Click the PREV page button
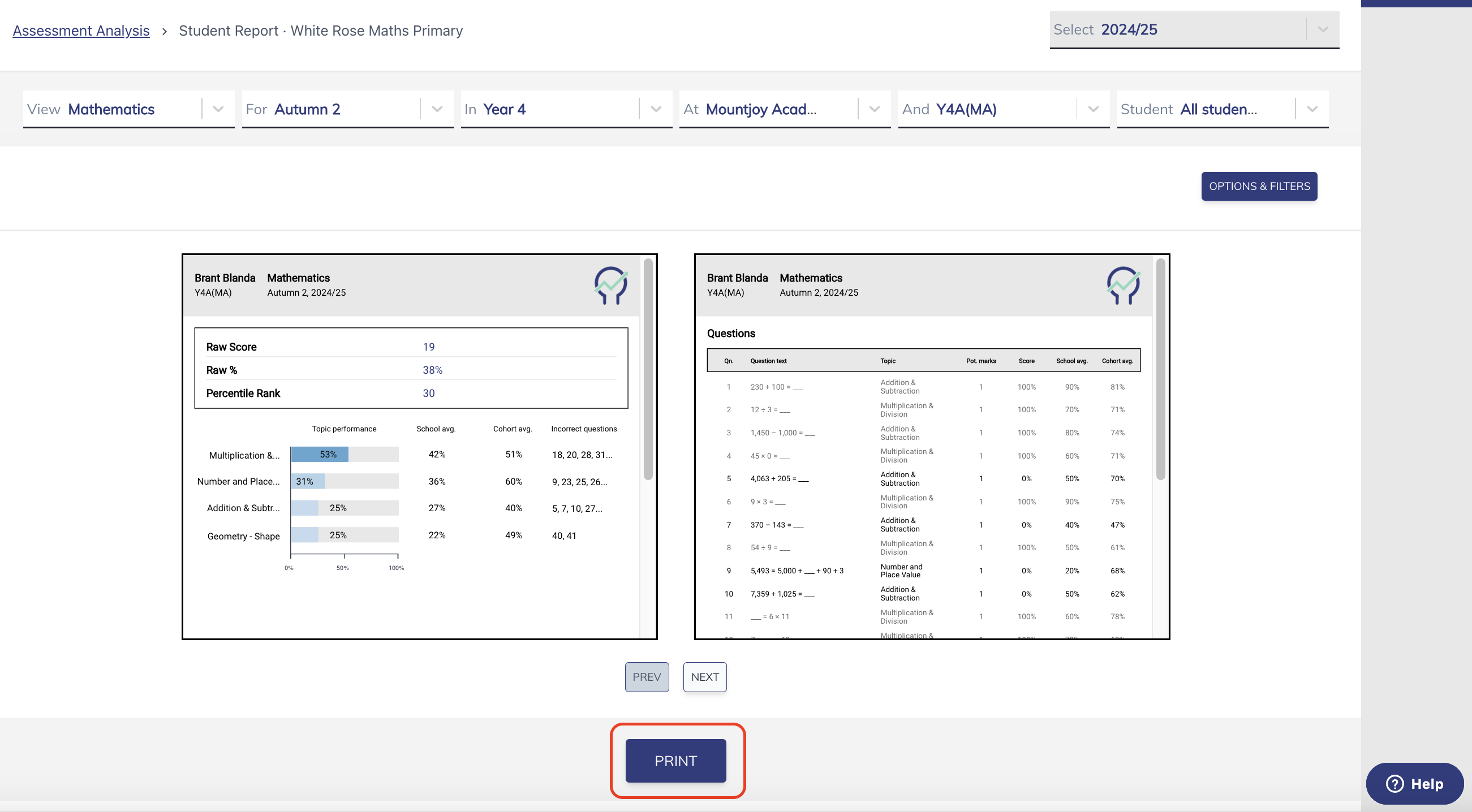The height and width of the screenshot is (812, 1472). [647, 677]
